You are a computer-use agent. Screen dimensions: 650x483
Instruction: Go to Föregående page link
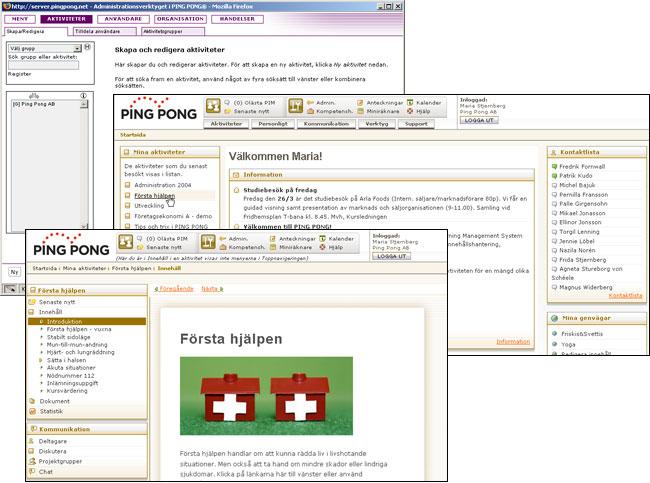174,289
